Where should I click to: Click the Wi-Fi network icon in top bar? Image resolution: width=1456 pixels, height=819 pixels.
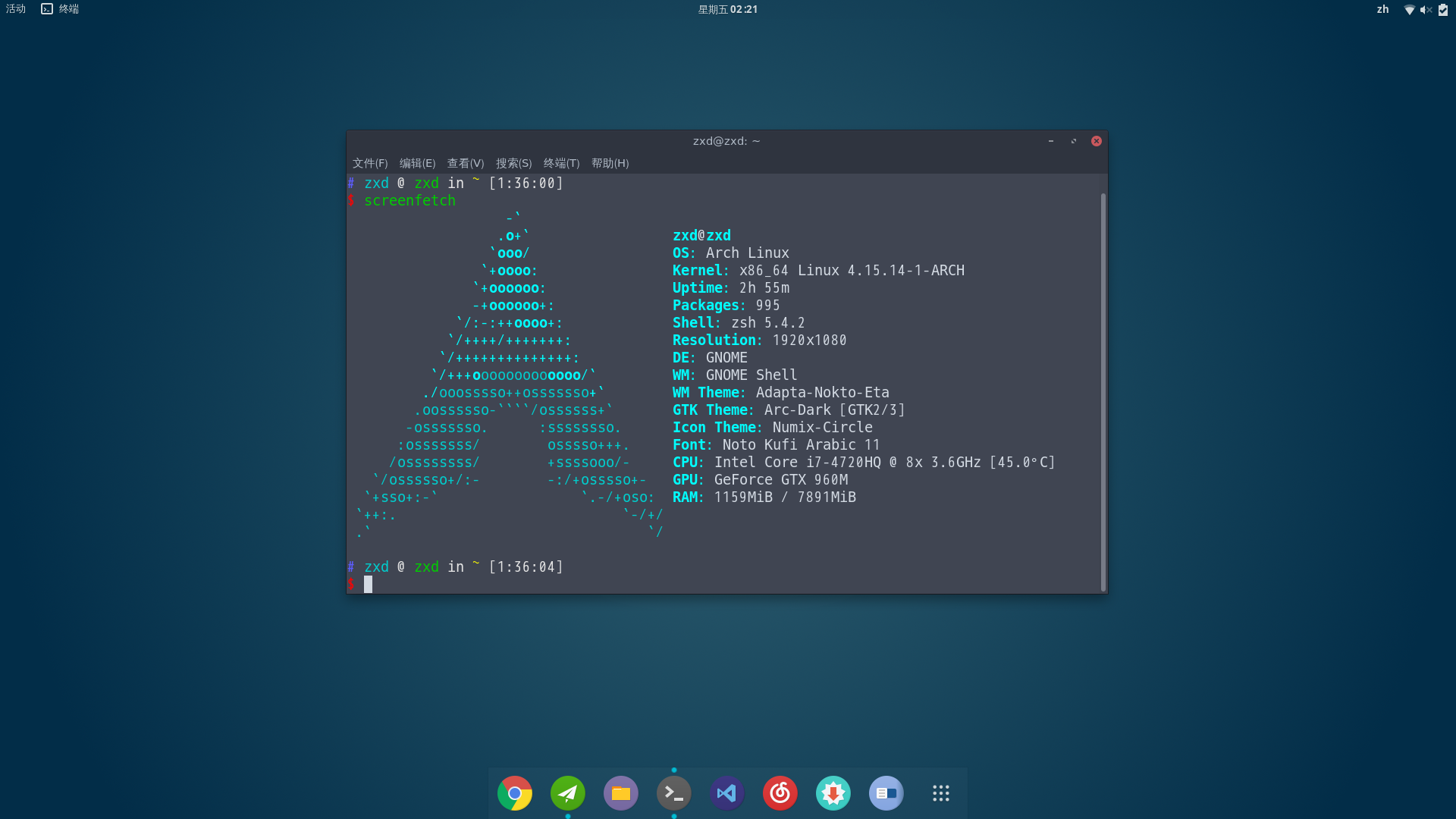tap(1410, 10)
